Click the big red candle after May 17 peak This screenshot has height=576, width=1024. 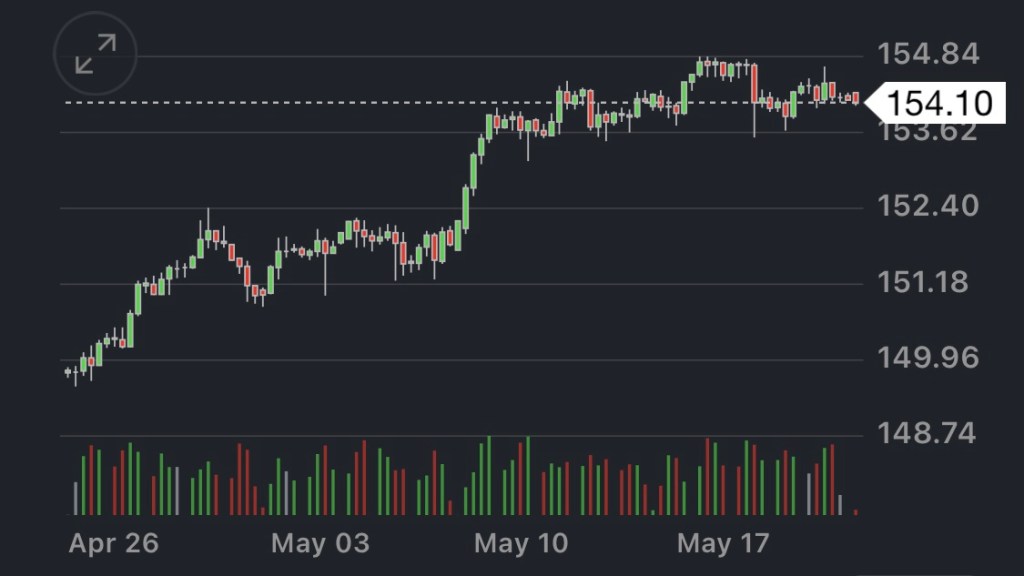[x=754, y=84]
